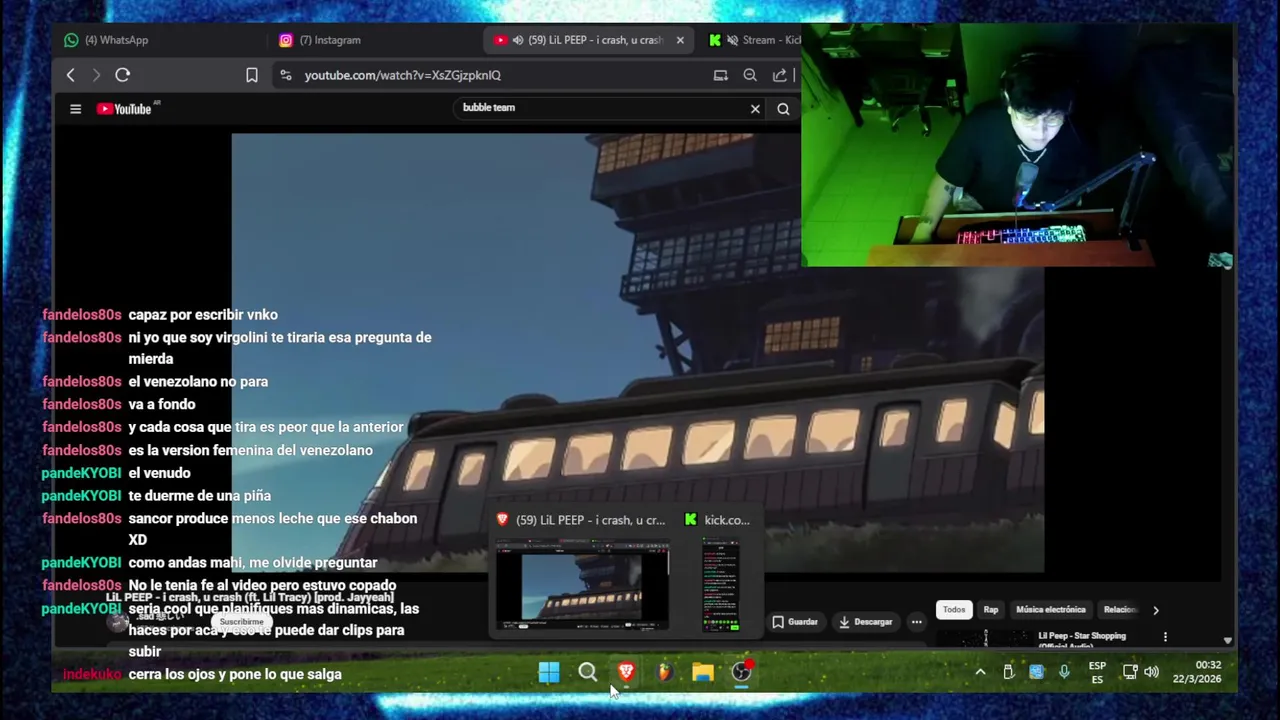Select the Todos filter chip
This screenshot has width=1280, height=720.
click(x=954, y=610)
